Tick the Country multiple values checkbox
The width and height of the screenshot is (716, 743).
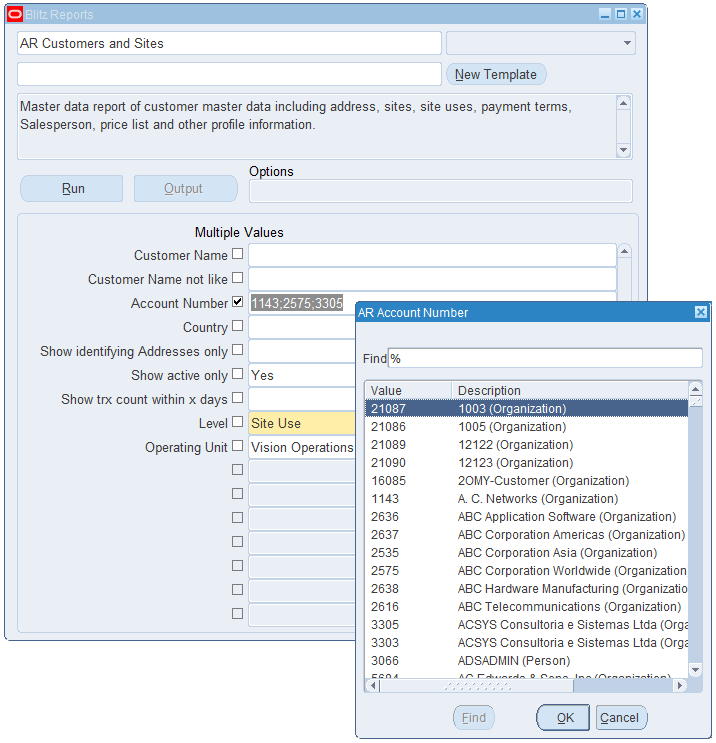237,326
